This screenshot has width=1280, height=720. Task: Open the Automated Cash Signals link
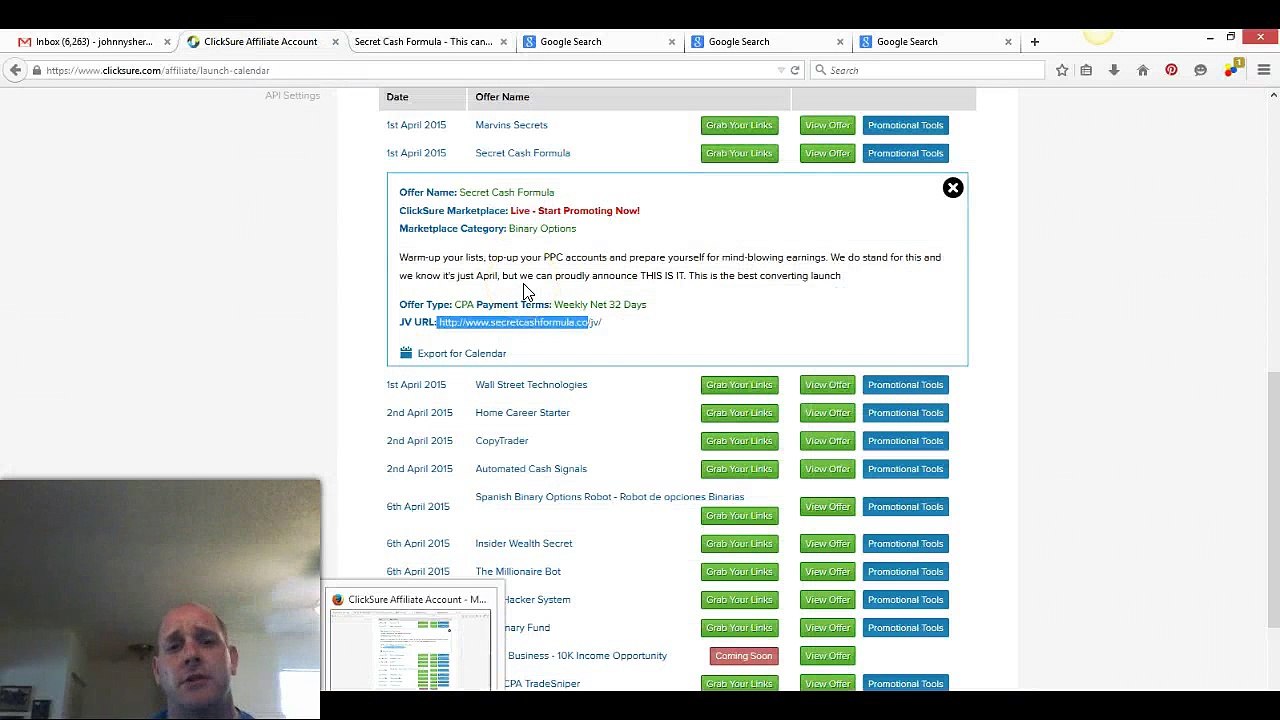531,468
